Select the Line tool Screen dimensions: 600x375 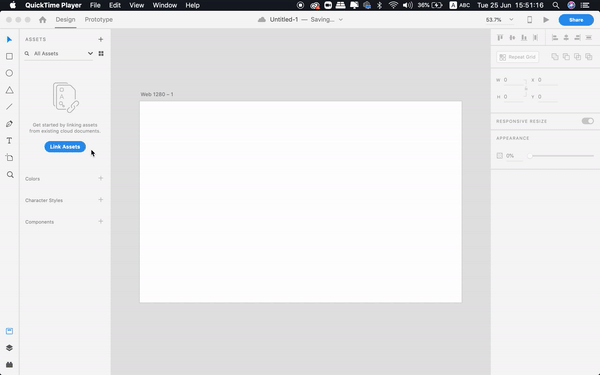pyautogui.click(x=10, y=107)
